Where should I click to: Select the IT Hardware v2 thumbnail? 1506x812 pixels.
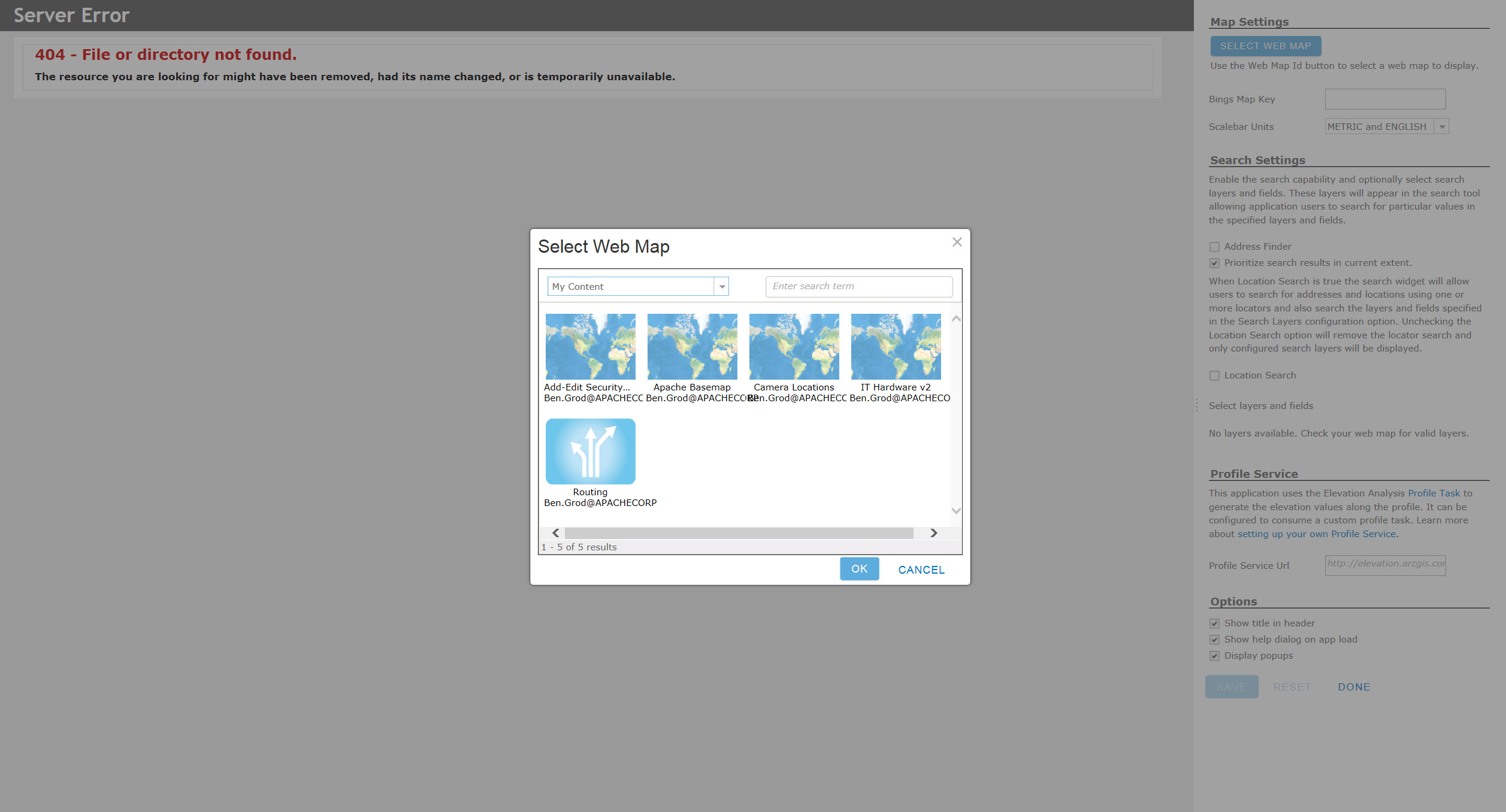point(896,346)
